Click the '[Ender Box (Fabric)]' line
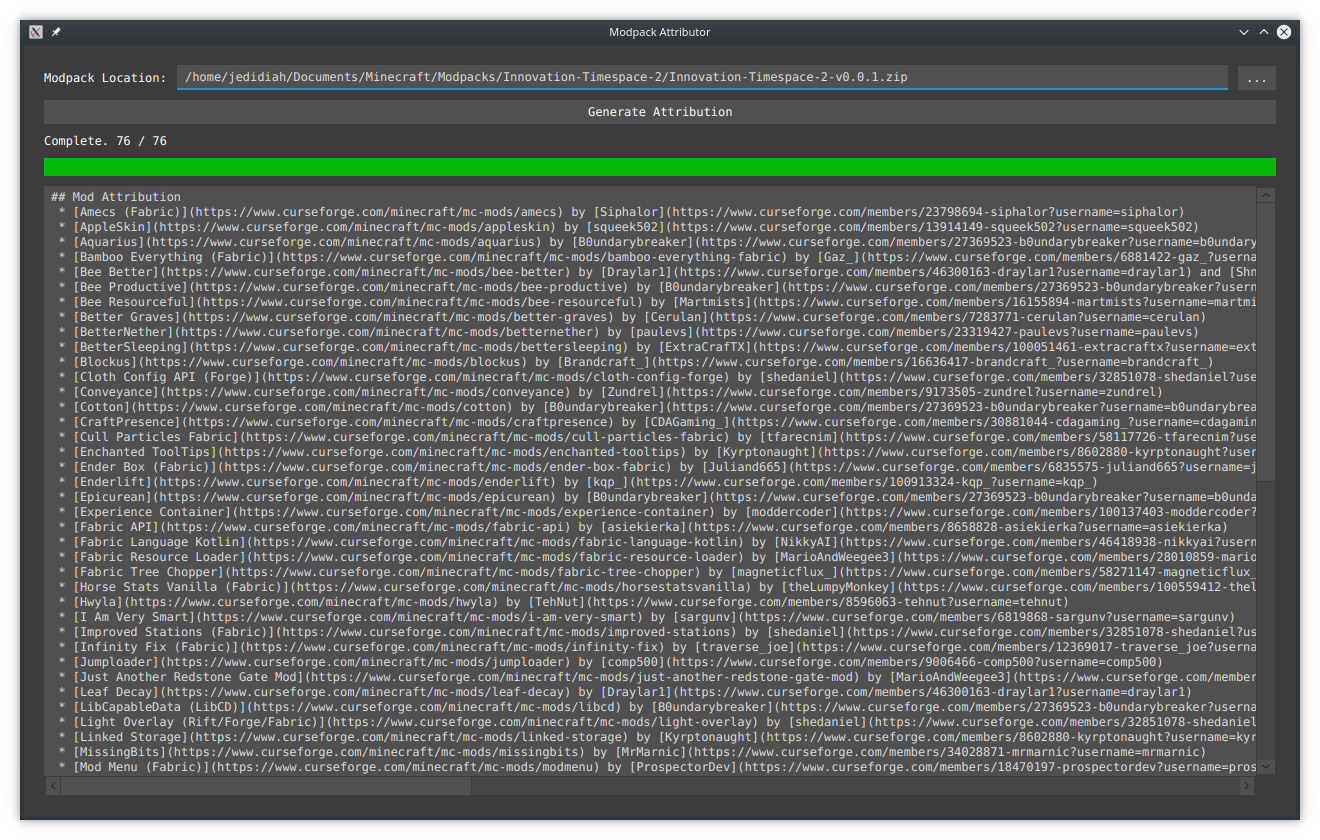1320x840 pixels. 657,467
